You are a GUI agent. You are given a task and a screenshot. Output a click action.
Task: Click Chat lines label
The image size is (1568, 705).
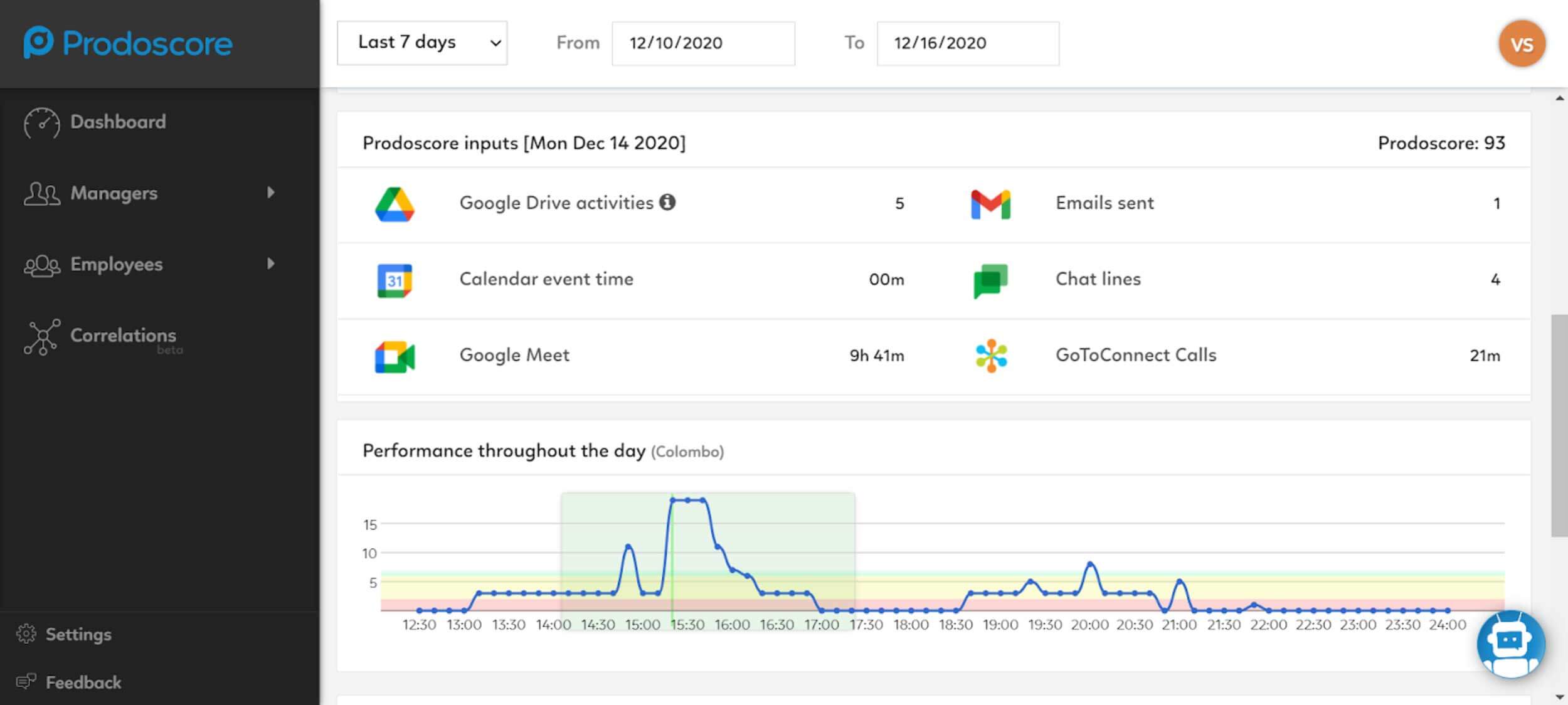1098,278
